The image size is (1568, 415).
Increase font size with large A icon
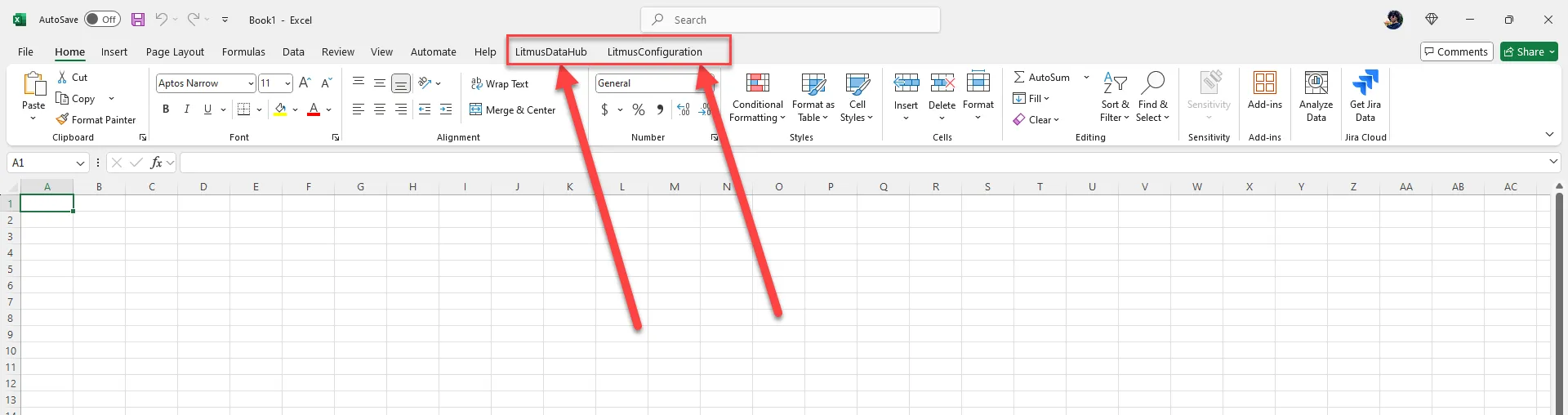point(305,83)
